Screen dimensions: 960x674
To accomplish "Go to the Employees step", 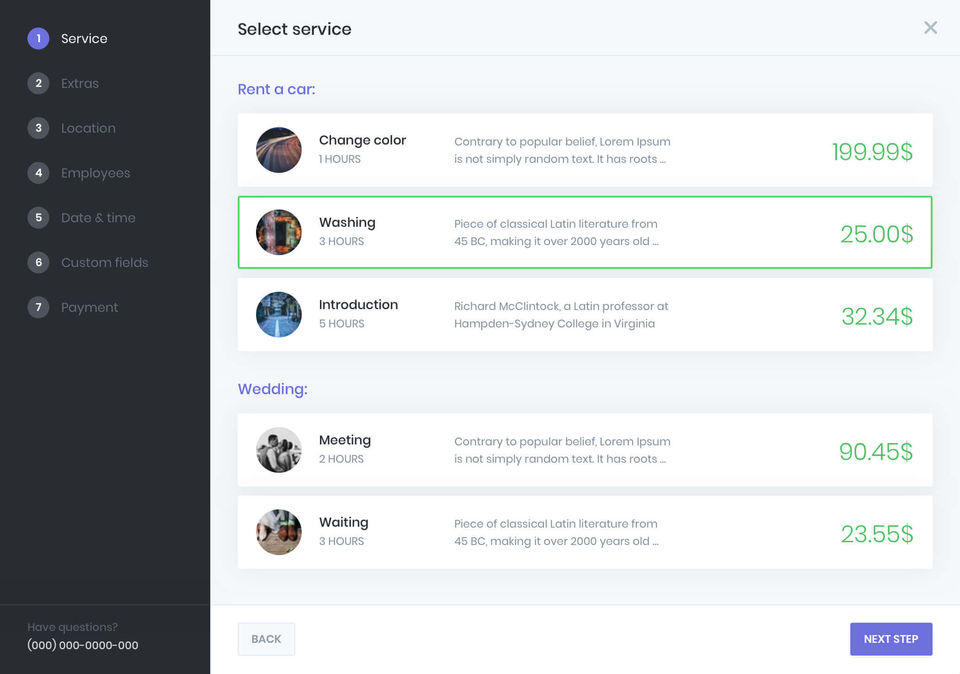I will pyautogui.click(x=95, y=173).
